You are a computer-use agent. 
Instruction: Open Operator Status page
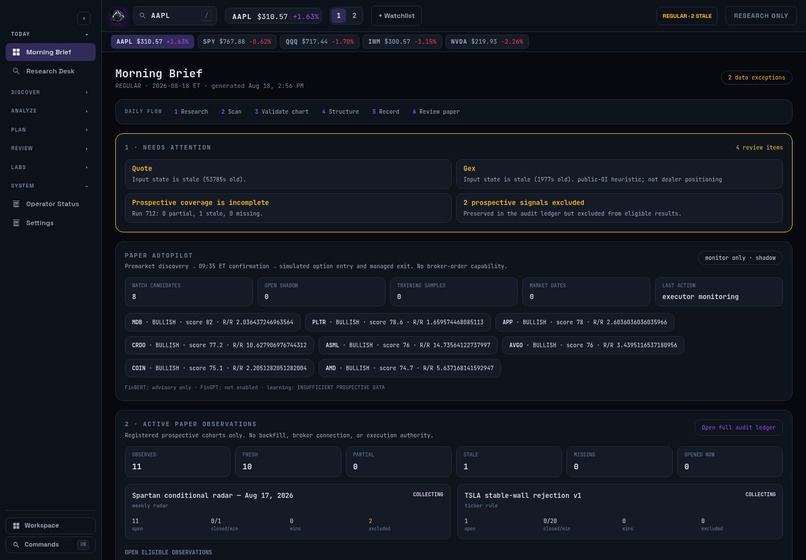[x=50, y=204]
